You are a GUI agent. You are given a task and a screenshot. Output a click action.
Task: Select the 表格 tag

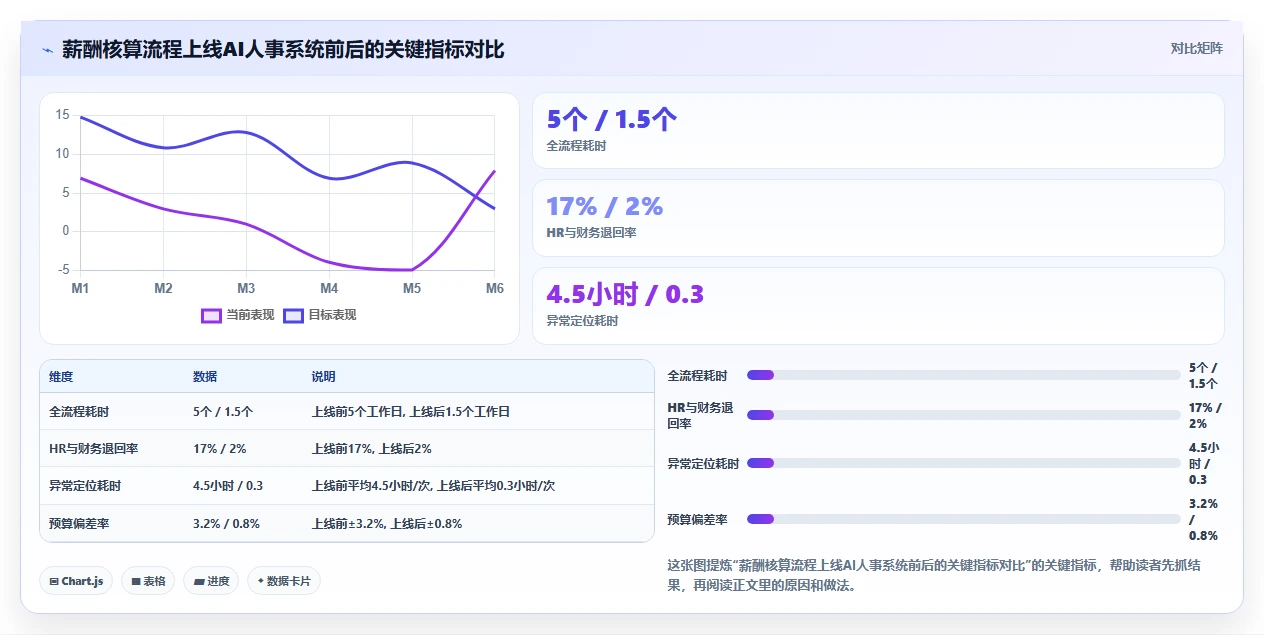click(148, 581)
